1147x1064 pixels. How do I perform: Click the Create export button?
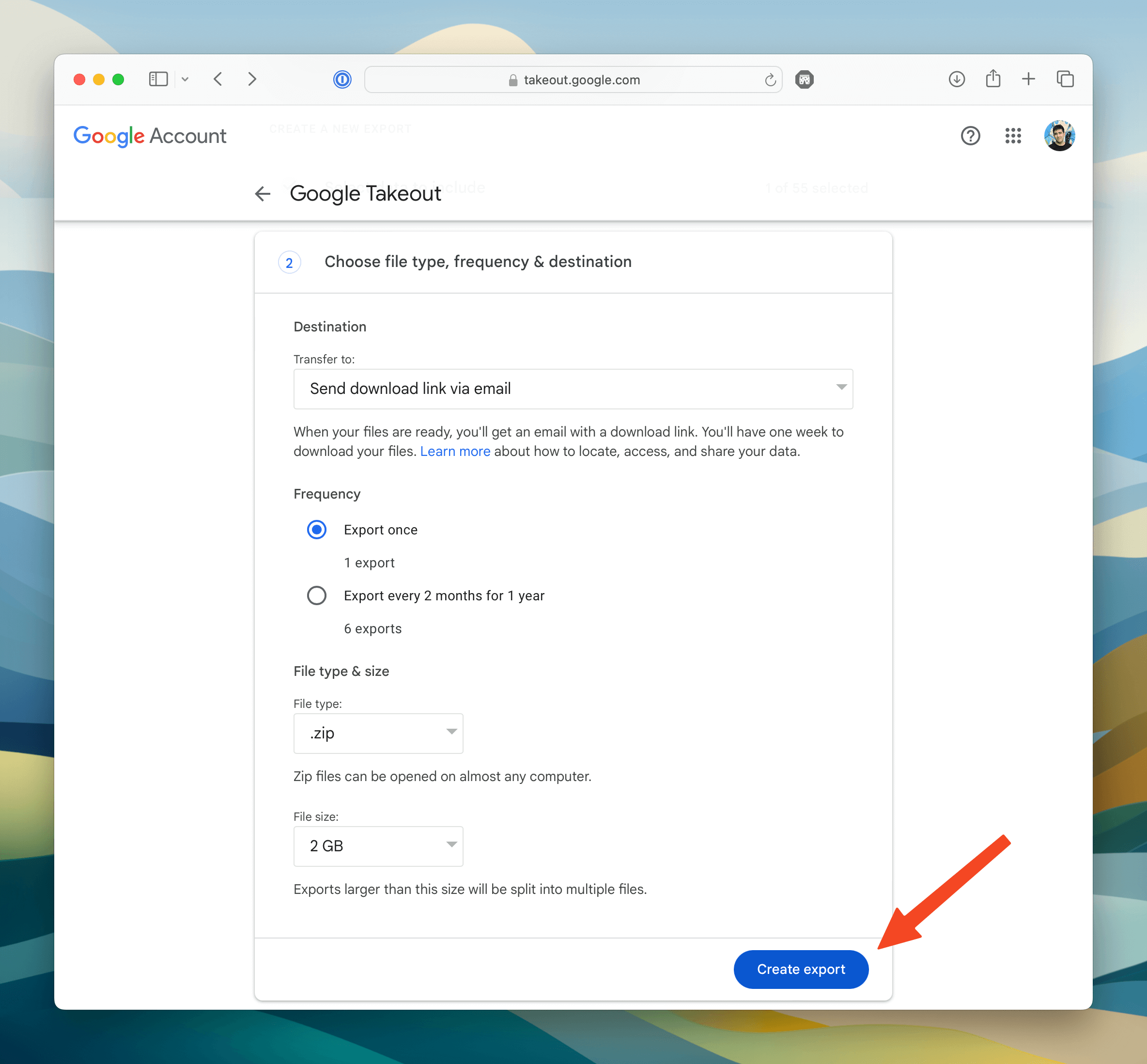click(801, 969)
